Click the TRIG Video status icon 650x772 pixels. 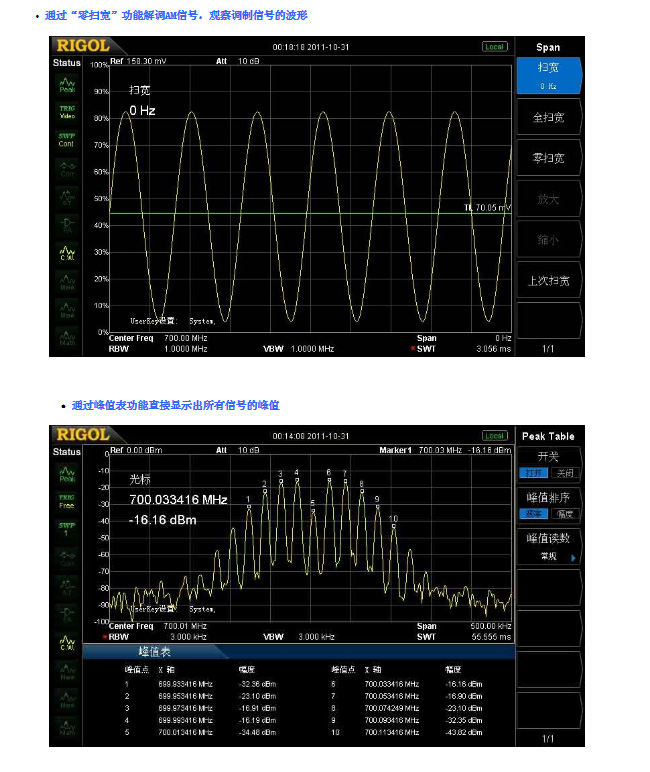66,112
